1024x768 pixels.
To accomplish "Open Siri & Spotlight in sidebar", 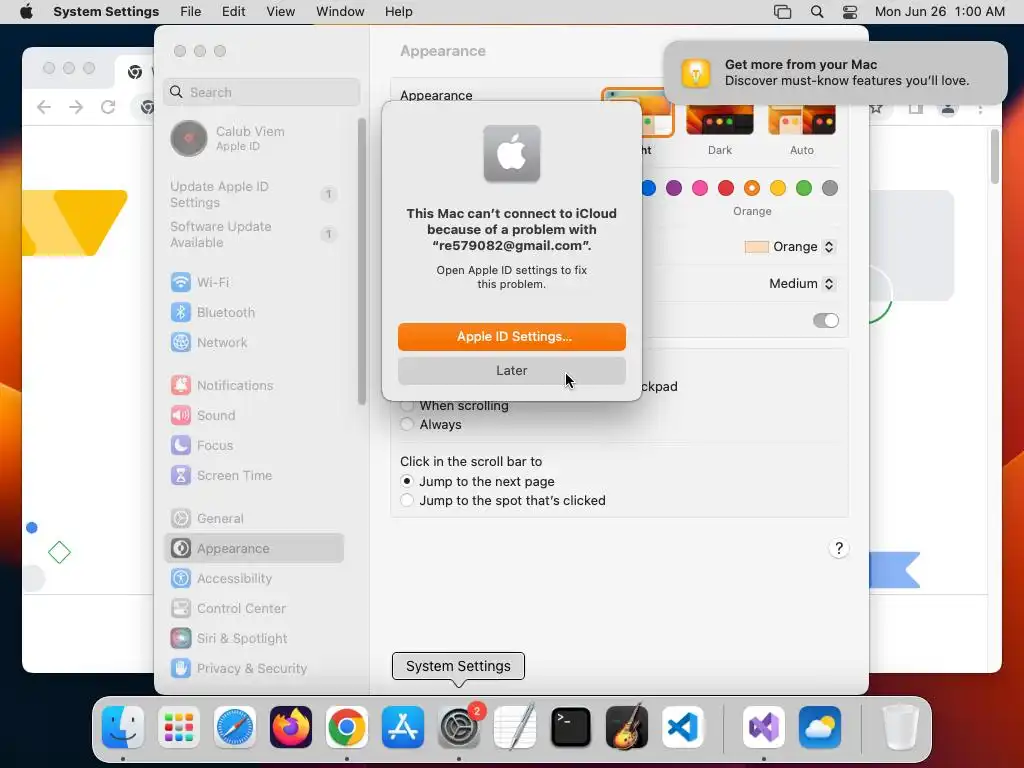I will (254, 639).
